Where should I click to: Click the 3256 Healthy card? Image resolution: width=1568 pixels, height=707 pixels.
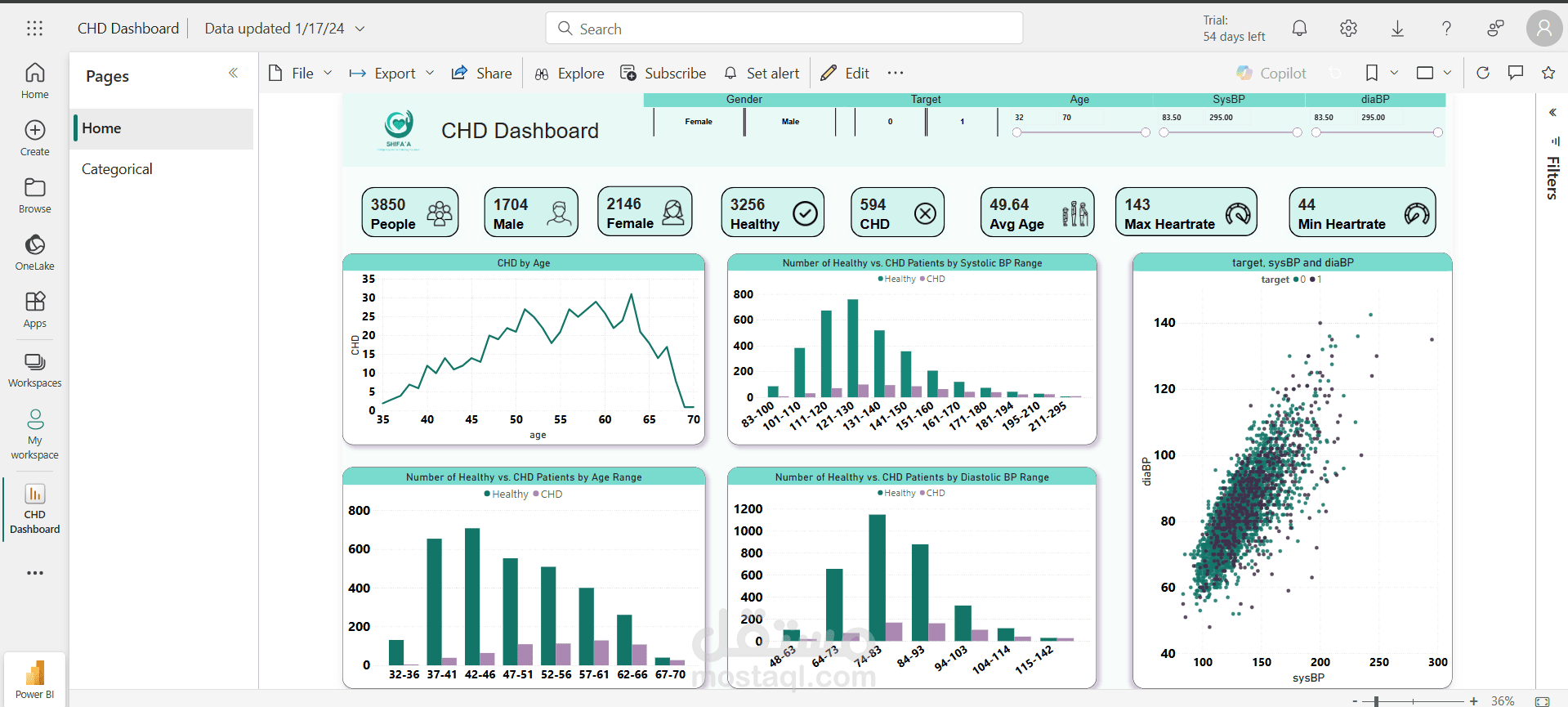tap(772, 213)
